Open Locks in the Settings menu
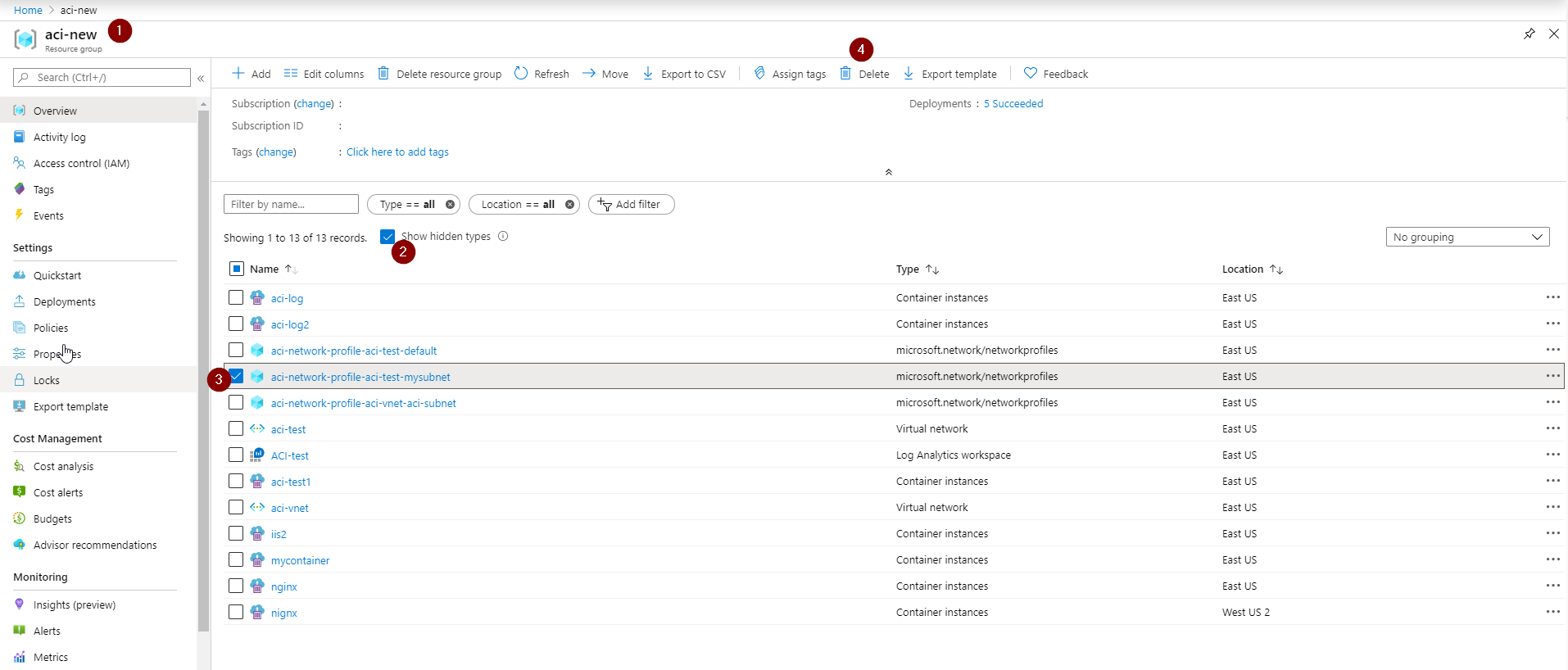The height and width of the screenshot is (670, 1568). (47, 381)
